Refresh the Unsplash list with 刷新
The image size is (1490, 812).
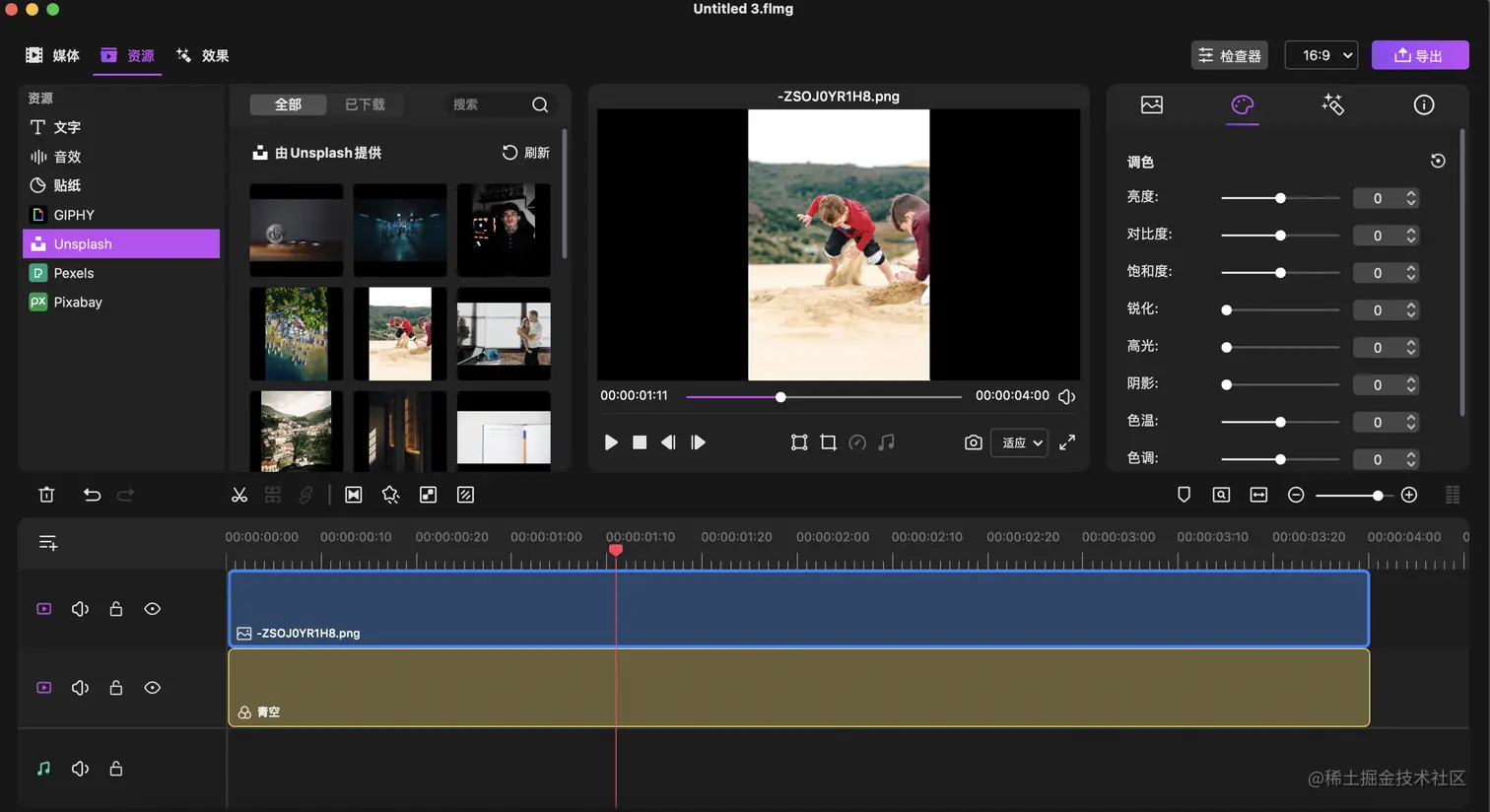point(526,153)
